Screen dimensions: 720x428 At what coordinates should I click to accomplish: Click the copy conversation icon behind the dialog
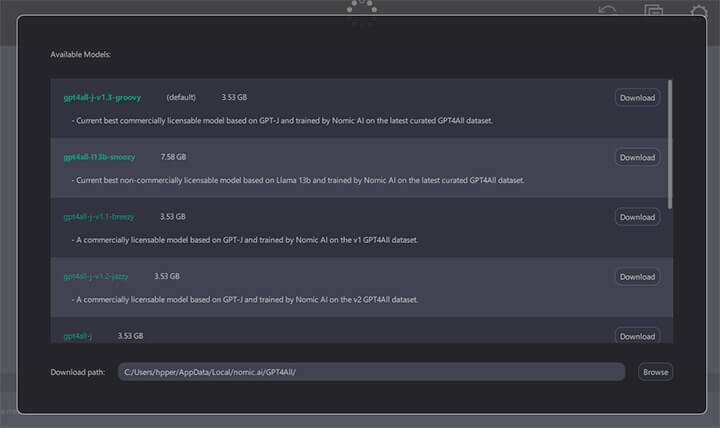(x=653, y=9)
